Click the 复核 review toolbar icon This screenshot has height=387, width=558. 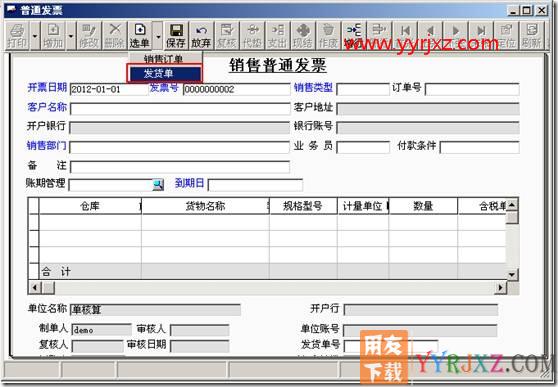point(227,35)
